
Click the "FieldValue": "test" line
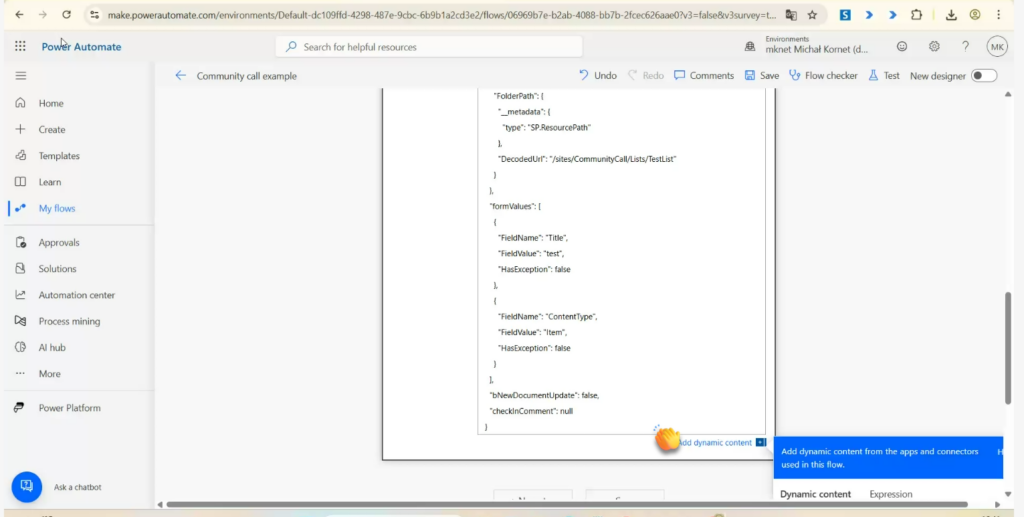tap(531, 253)
